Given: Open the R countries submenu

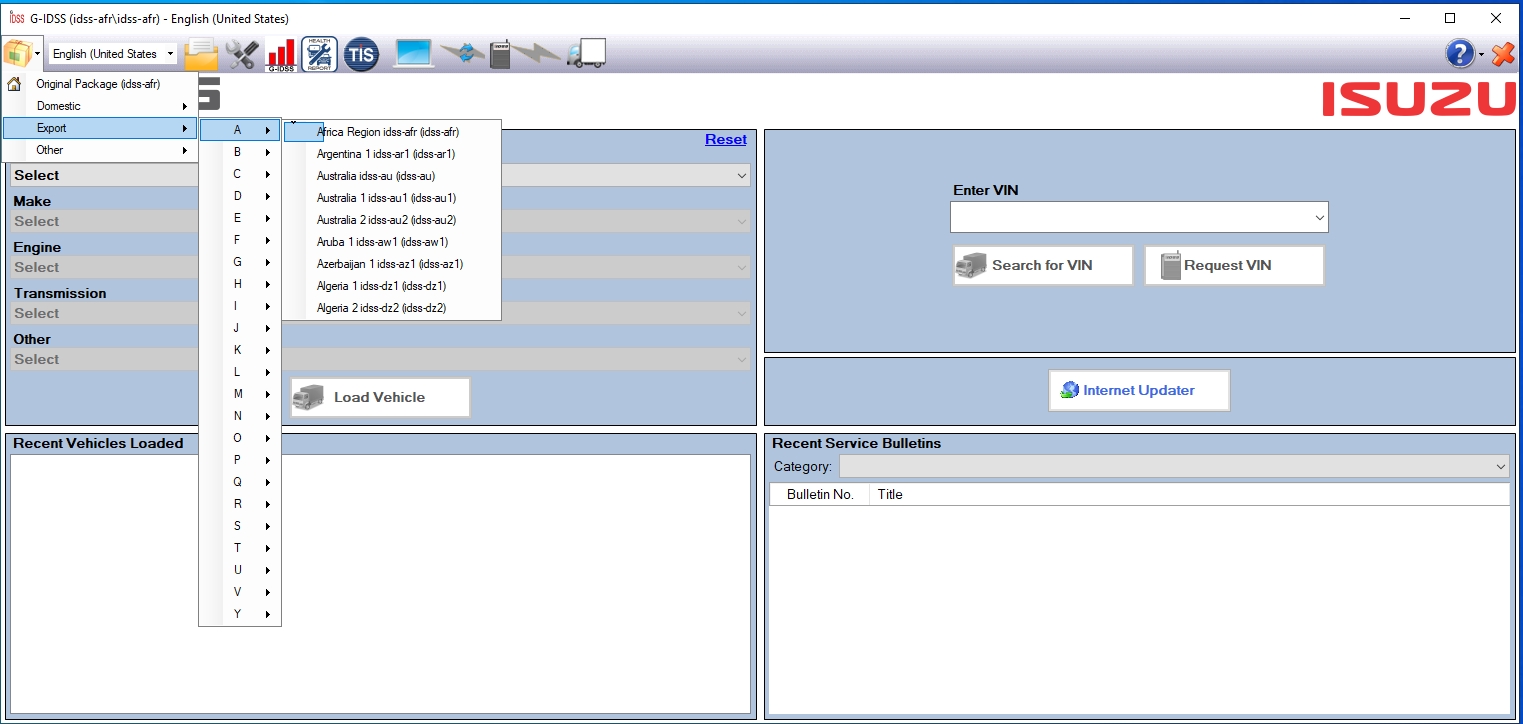Looking at the screenshot, I should (x=240, y=504).
